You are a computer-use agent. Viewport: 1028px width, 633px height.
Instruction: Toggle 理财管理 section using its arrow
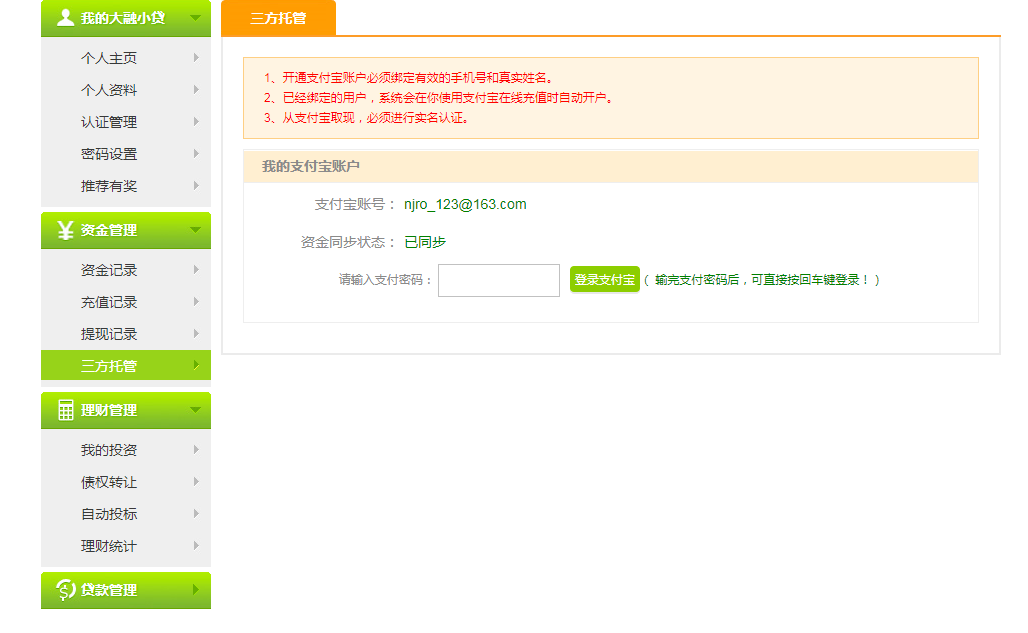pos(195,410)
